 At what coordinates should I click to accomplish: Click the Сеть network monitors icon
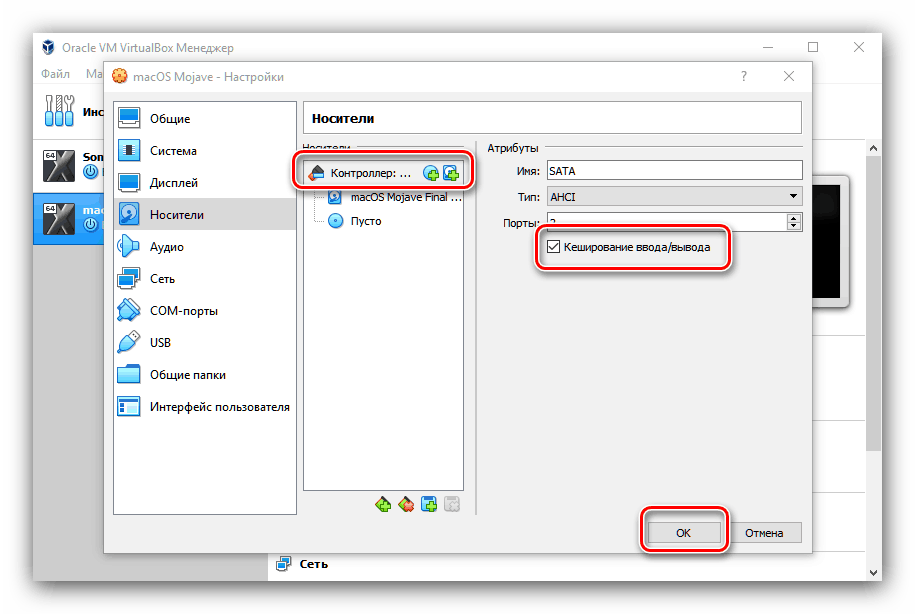coord(129,278)
